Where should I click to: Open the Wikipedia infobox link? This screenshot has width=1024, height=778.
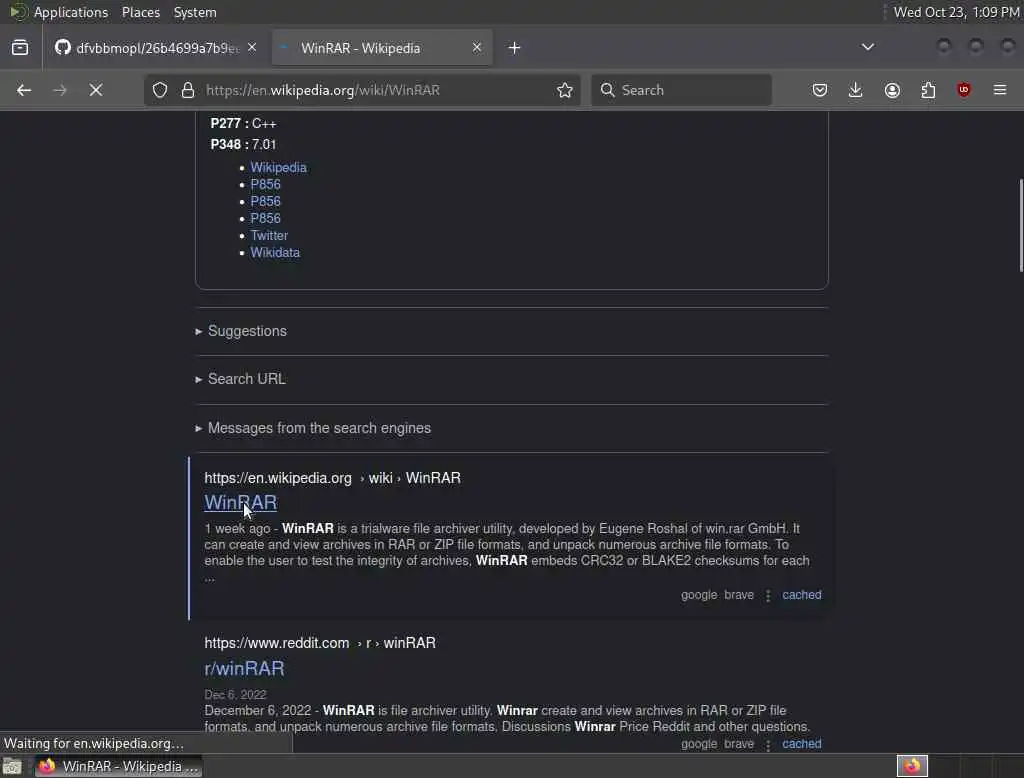pos(278,167)
